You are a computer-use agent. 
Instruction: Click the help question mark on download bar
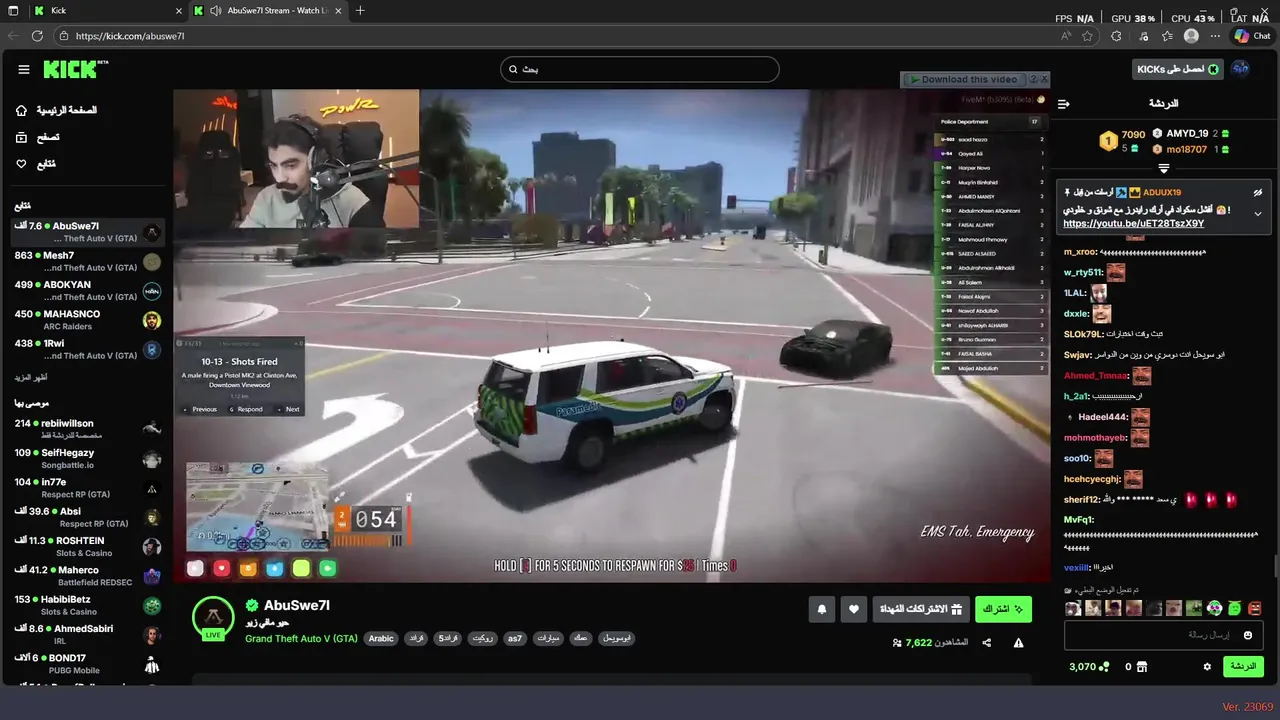click(x=1033, y=79)
